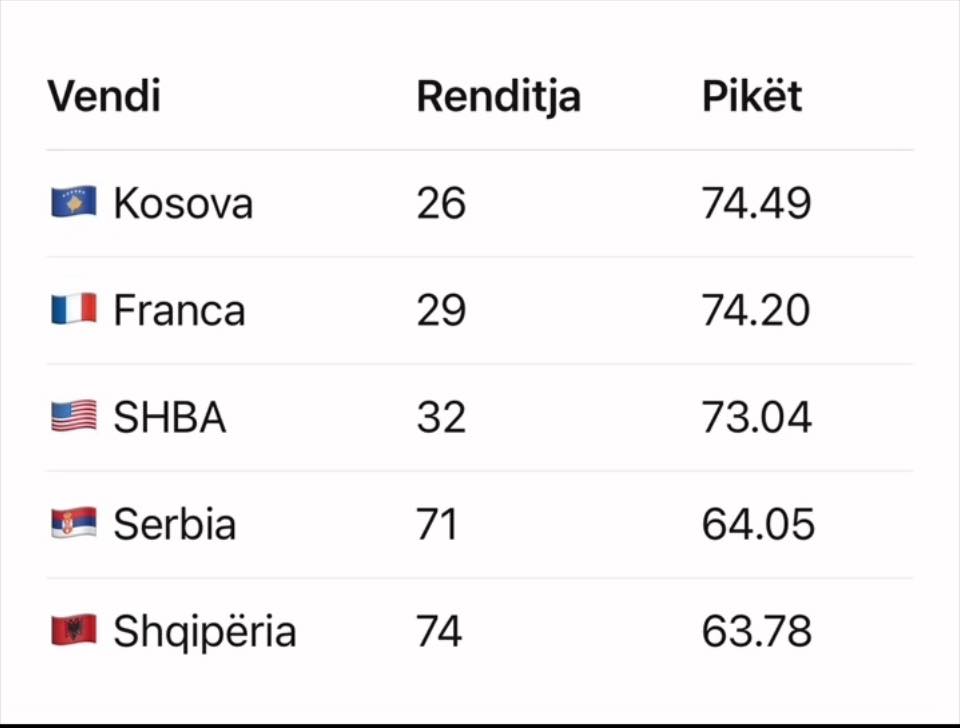
Task: Select the Serbia country name
Action: point(175,525)
